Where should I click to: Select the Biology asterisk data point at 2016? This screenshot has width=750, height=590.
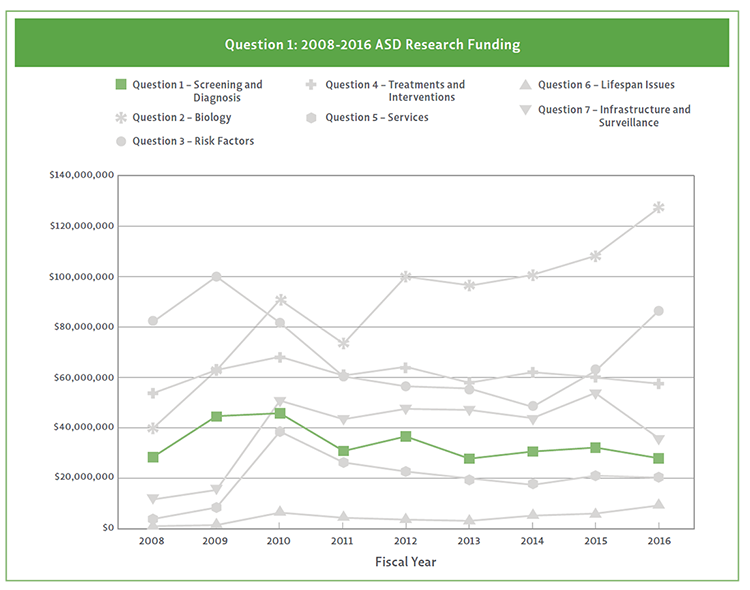[659, 208]
